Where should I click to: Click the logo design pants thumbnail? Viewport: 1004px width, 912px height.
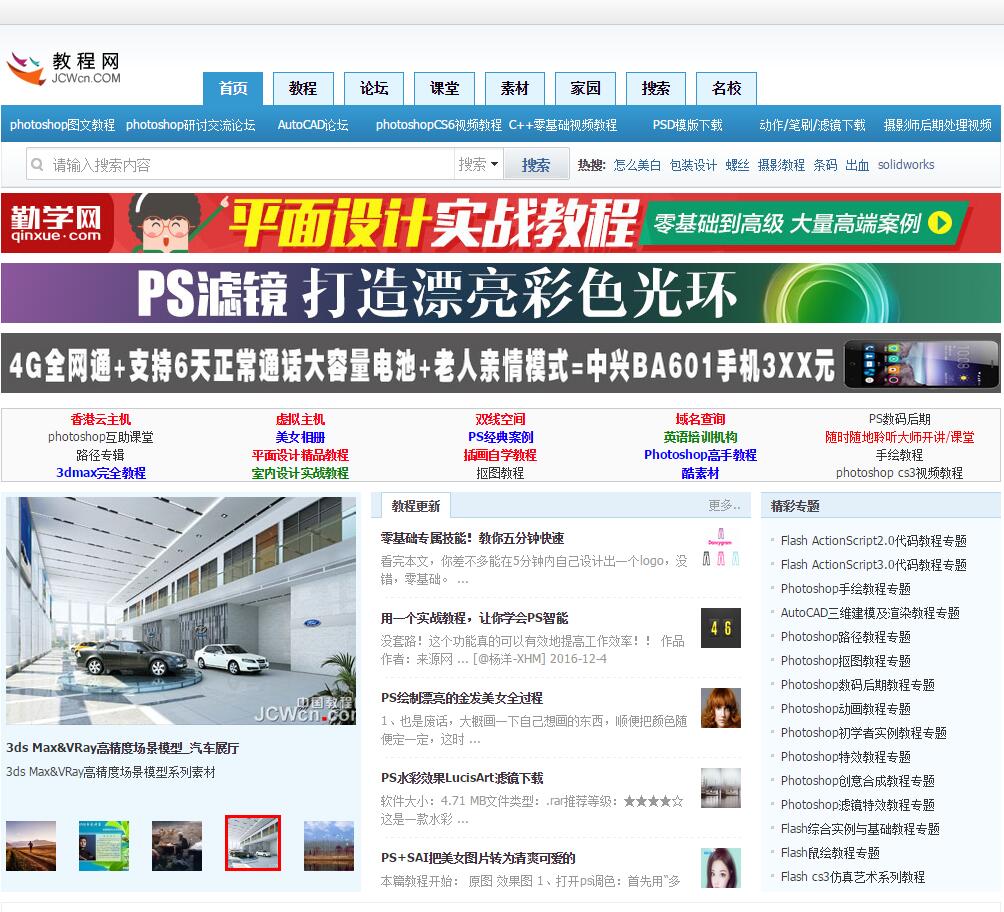point(720,548)
